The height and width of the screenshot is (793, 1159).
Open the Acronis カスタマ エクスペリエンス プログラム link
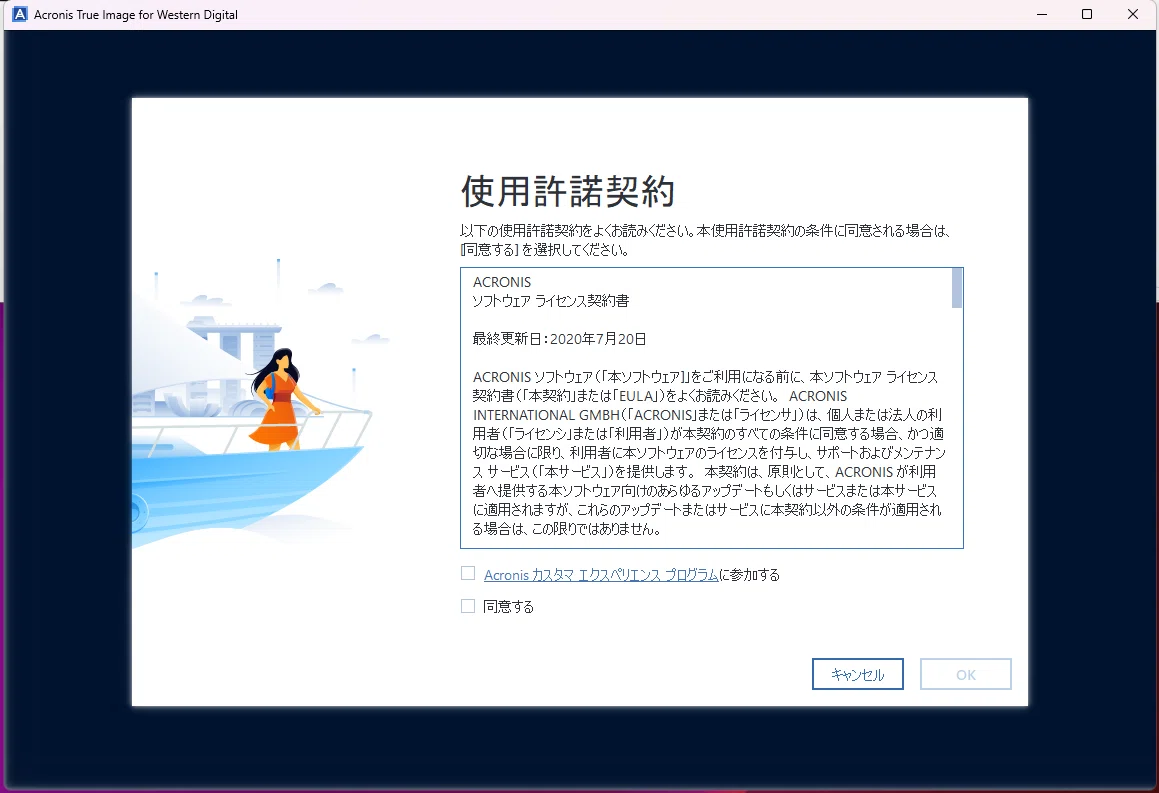[601, 575]
